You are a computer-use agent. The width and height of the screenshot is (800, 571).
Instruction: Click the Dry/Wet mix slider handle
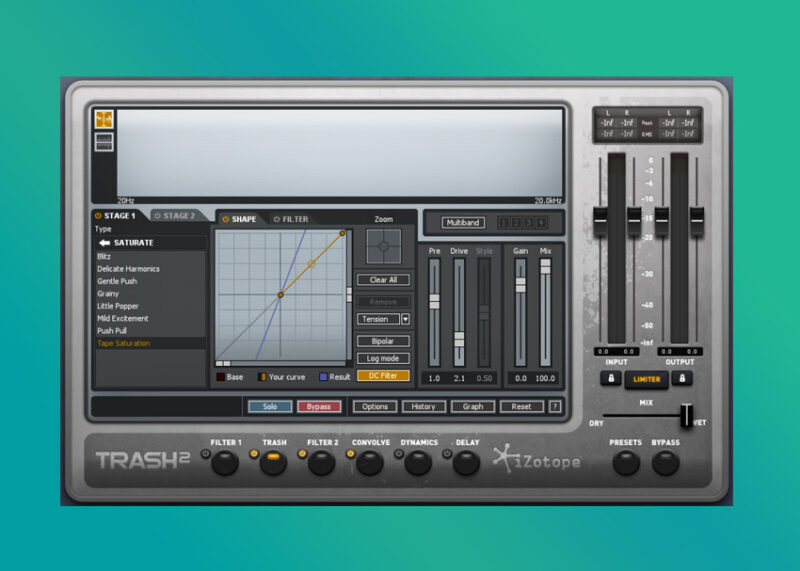point(687,415)
